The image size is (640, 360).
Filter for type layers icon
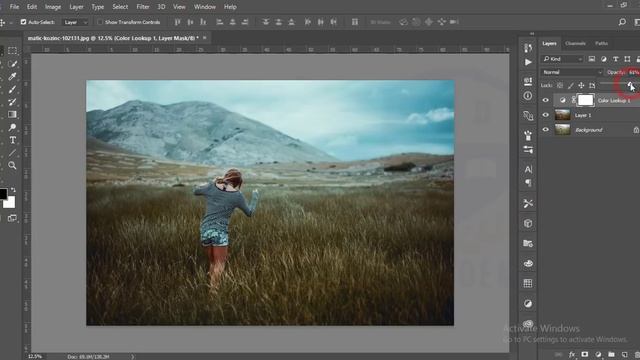tap(616, 59)
